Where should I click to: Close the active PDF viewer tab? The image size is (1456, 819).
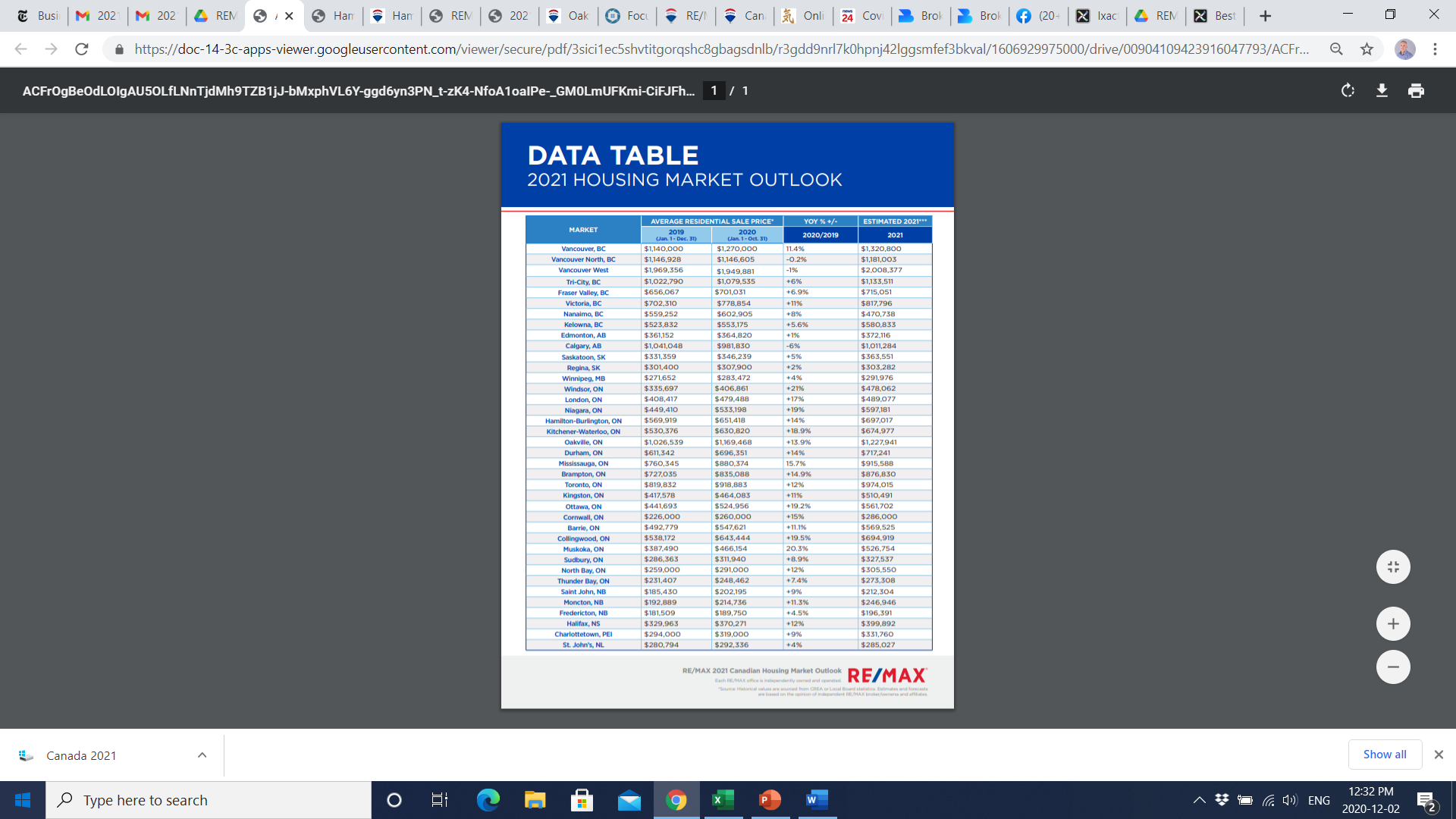[x=289, y=16]
